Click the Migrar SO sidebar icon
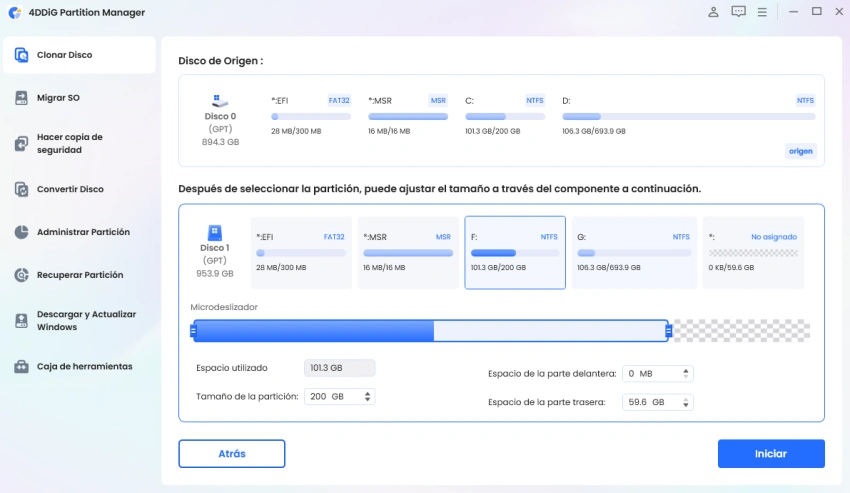850x493 pixels. click(x=21, y=98)
